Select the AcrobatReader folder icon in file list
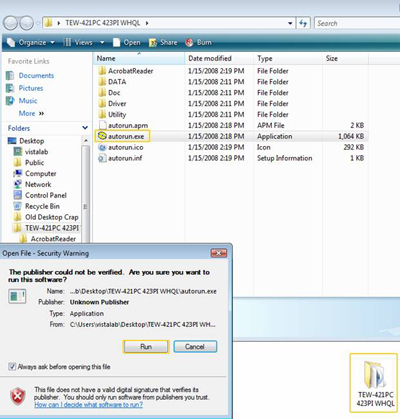 pos(102,71)
